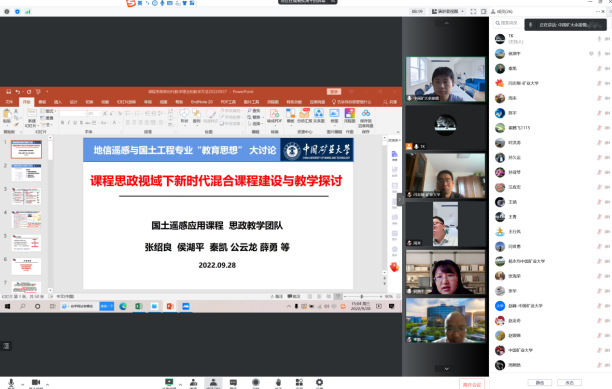Open the raise-hand reactions icon

click(x=278, y=383)
